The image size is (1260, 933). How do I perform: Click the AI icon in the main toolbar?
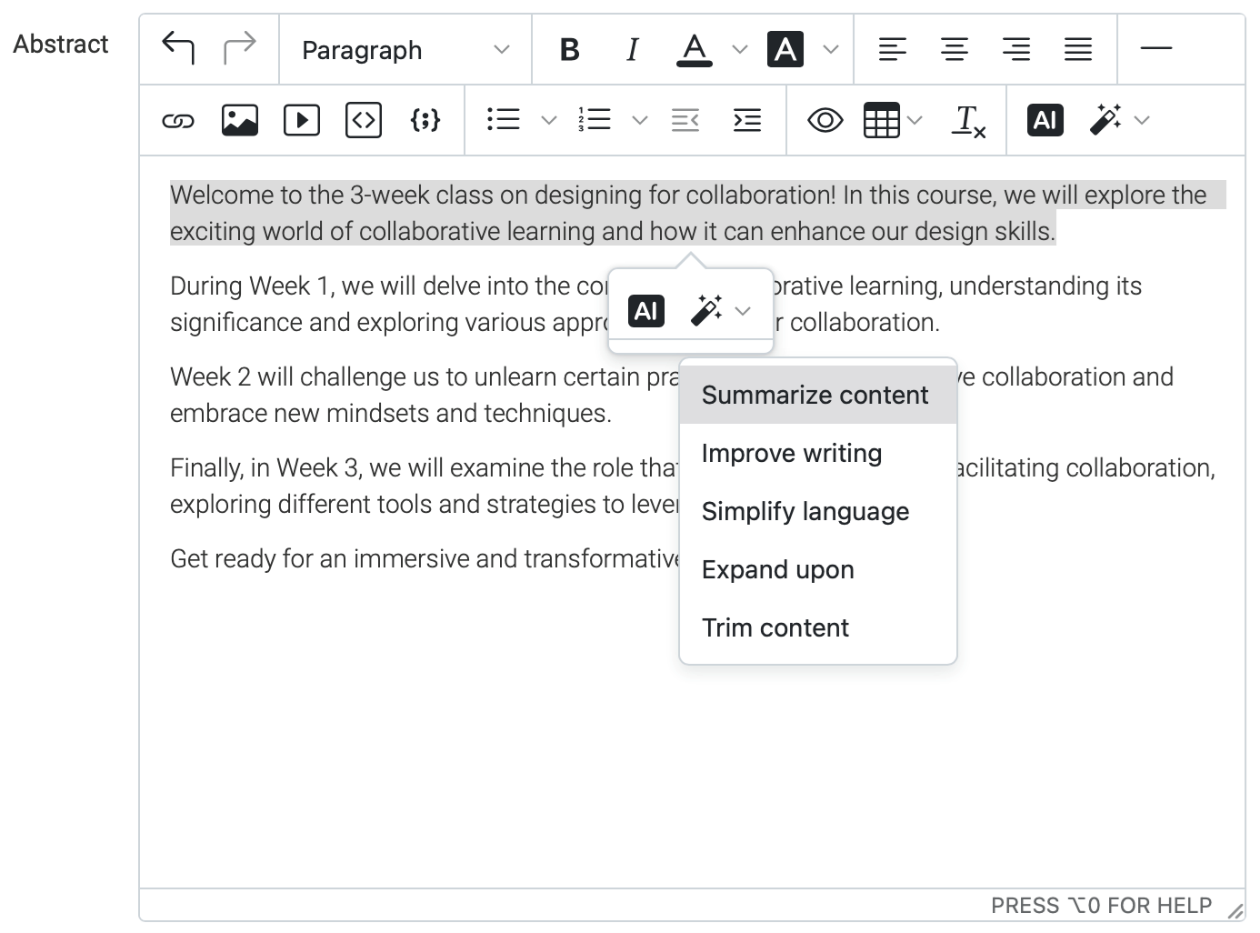coord(1044,121)
